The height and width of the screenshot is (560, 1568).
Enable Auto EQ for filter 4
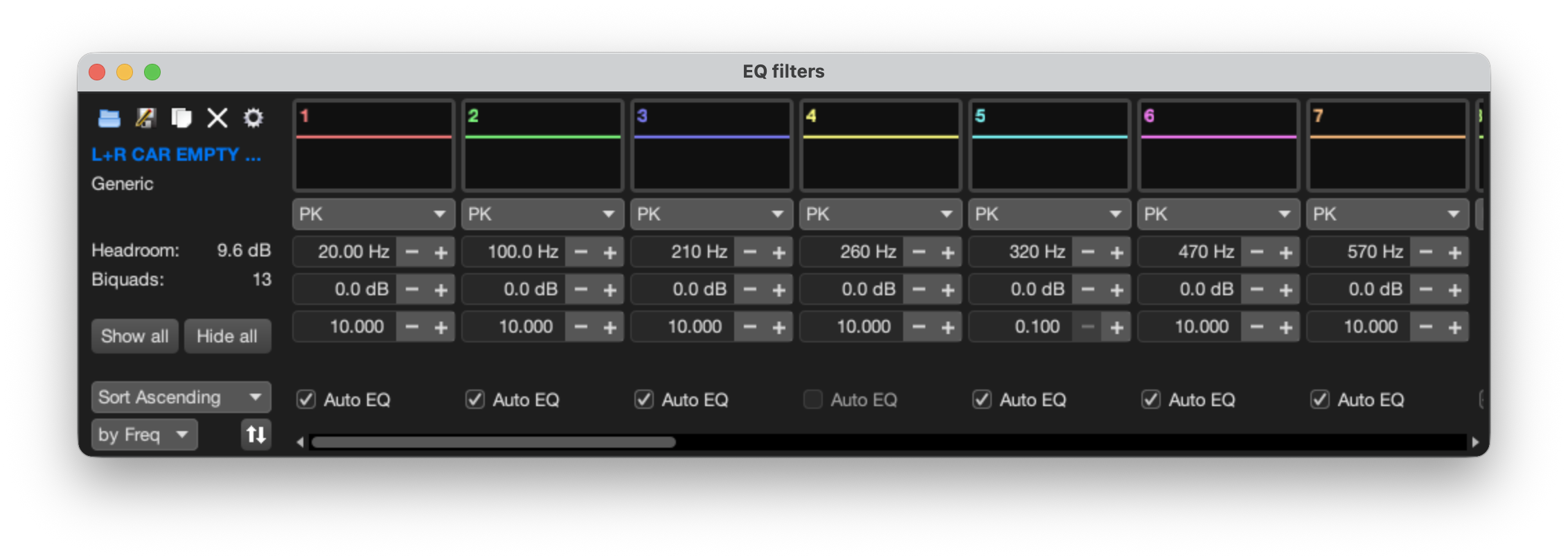click(x=813, y=399)
